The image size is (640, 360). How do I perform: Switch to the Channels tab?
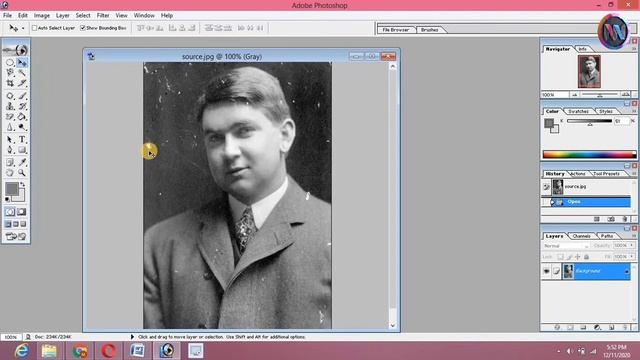(x=582, y=236)
